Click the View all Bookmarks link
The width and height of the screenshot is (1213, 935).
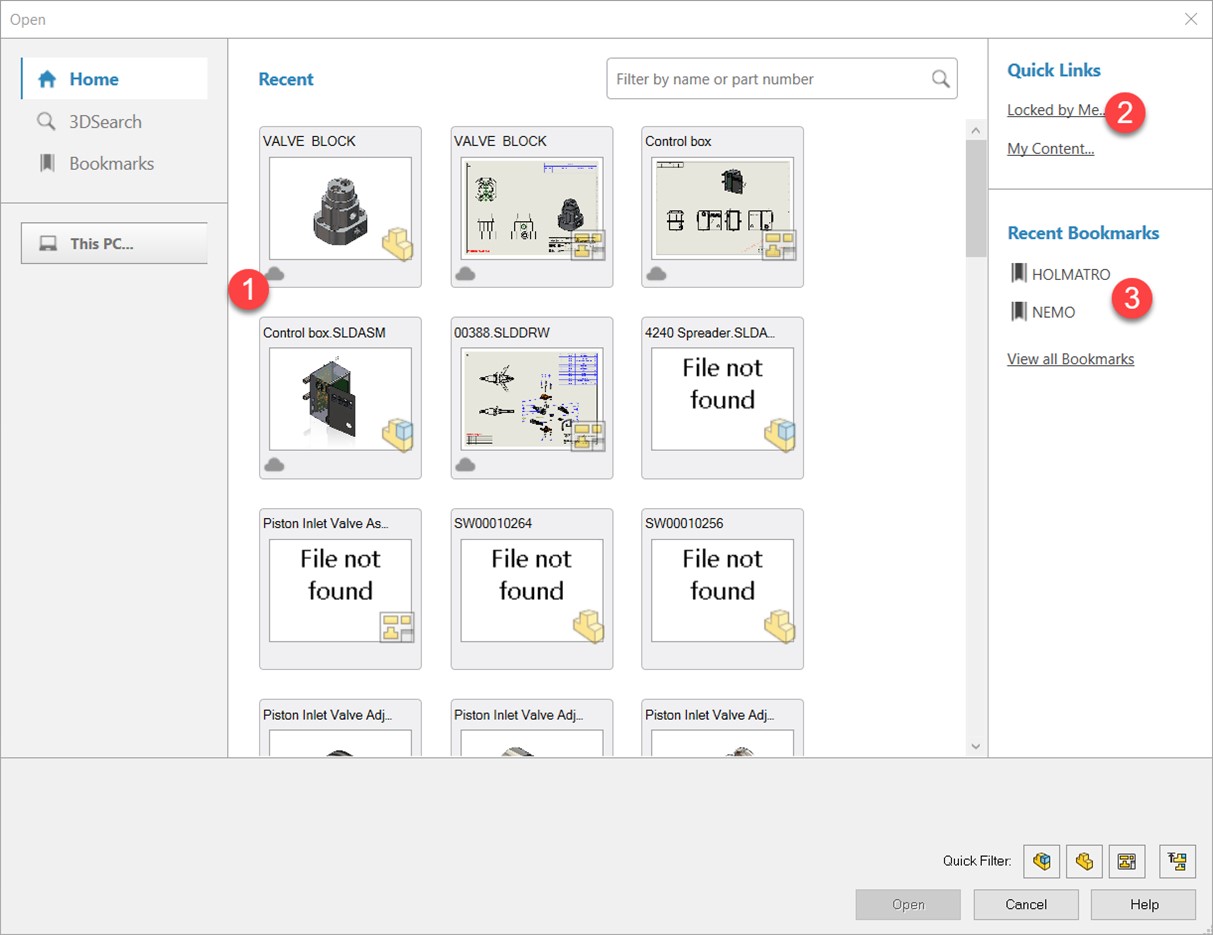coord(1070,359)
